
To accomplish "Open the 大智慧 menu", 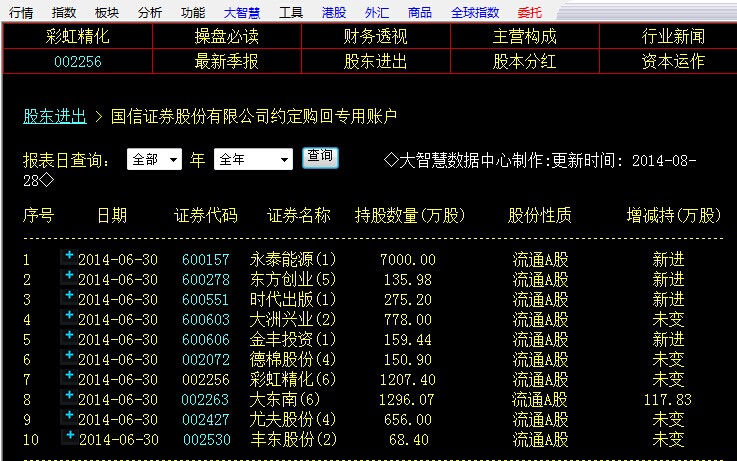I will click(x=242, y=12).
